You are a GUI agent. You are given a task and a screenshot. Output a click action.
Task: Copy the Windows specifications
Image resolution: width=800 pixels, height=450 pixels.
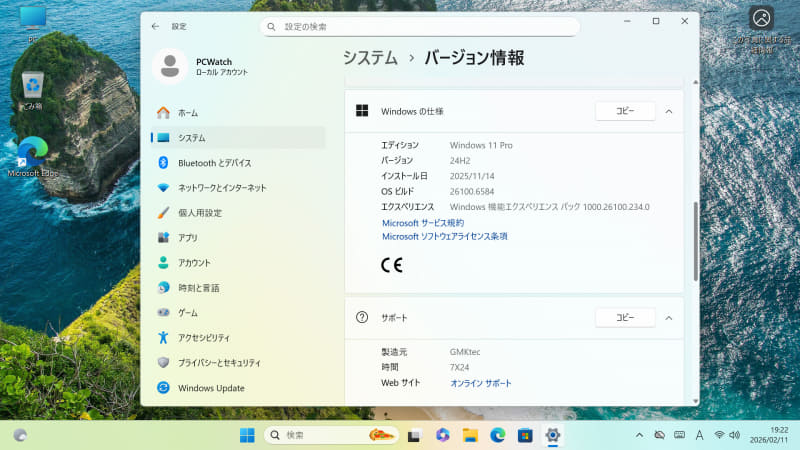tap(625, 111)
